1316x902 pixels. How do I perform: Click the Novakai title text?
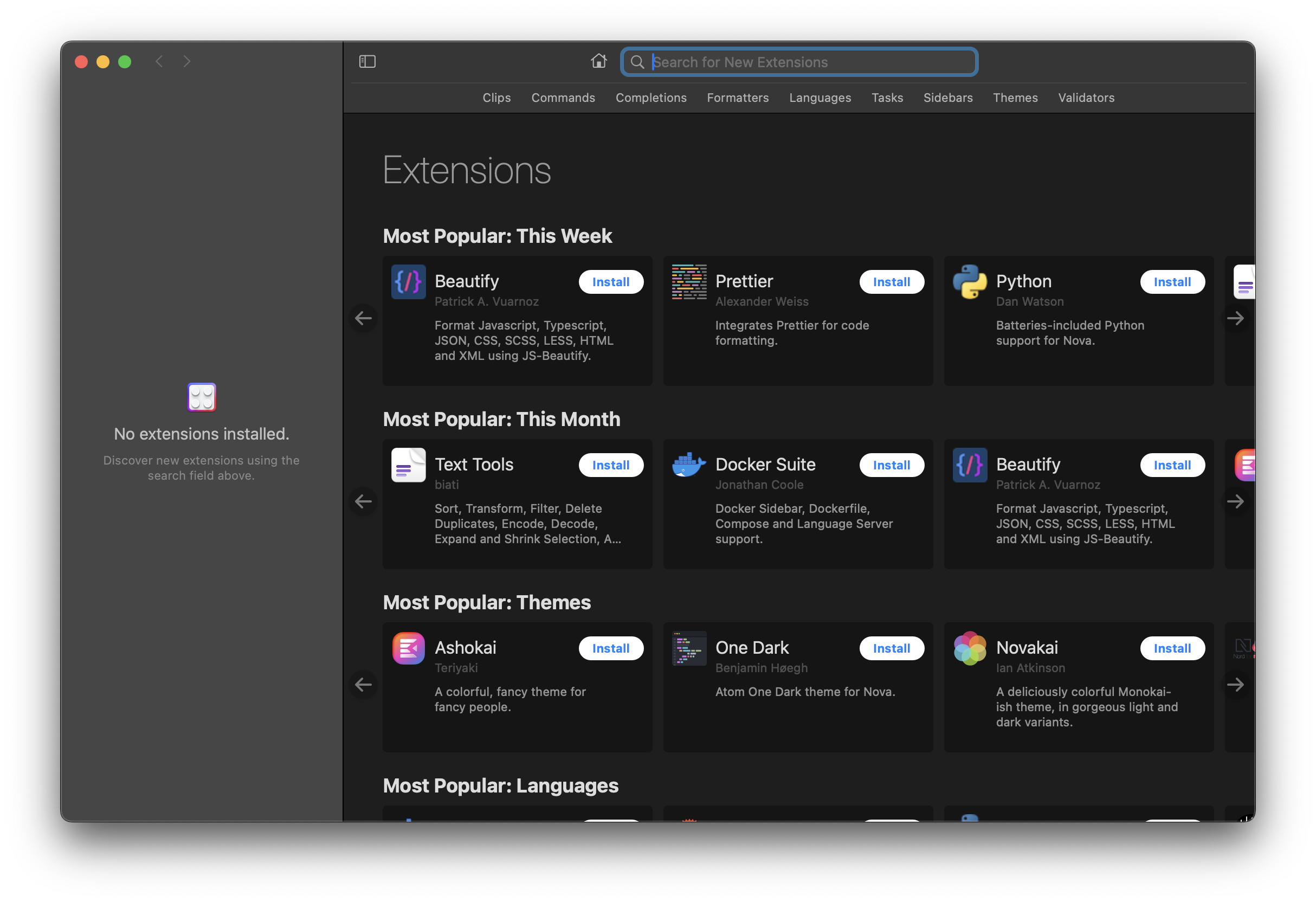1027,647
